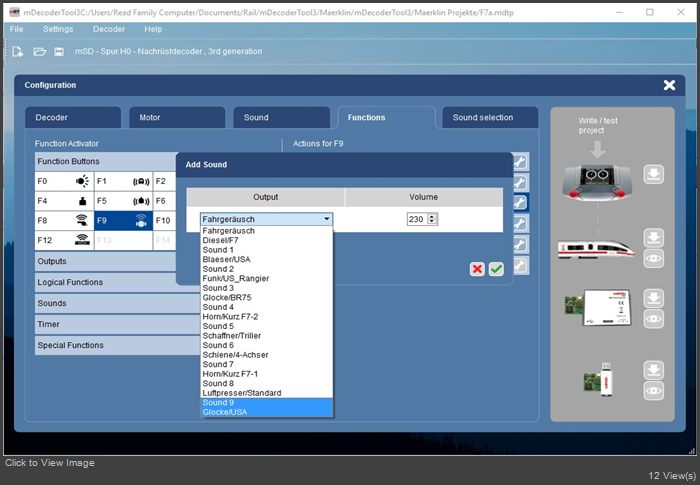Expand the Function Buttons section header

tap(105, 161)
